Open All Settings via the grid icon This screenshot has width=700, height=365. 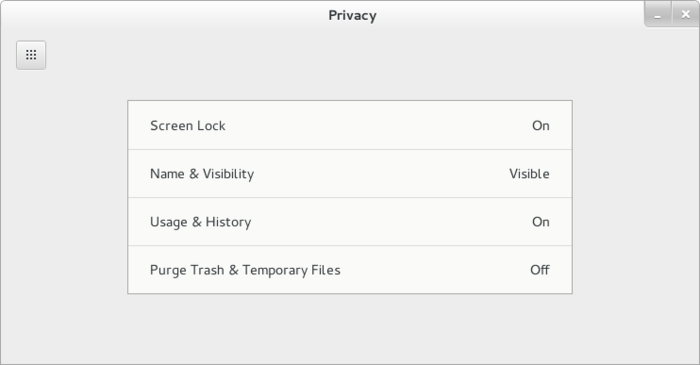(x=31, y=55)
